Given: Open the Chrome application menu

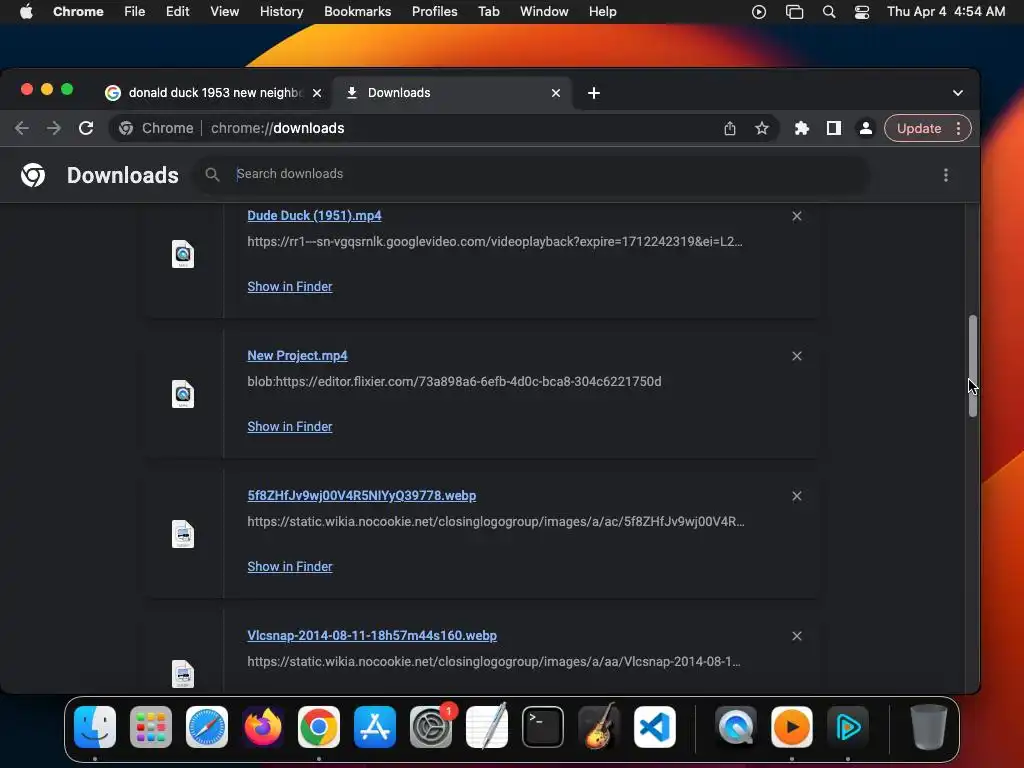Looking at the screenshot, I should click(x=78, y=11).
